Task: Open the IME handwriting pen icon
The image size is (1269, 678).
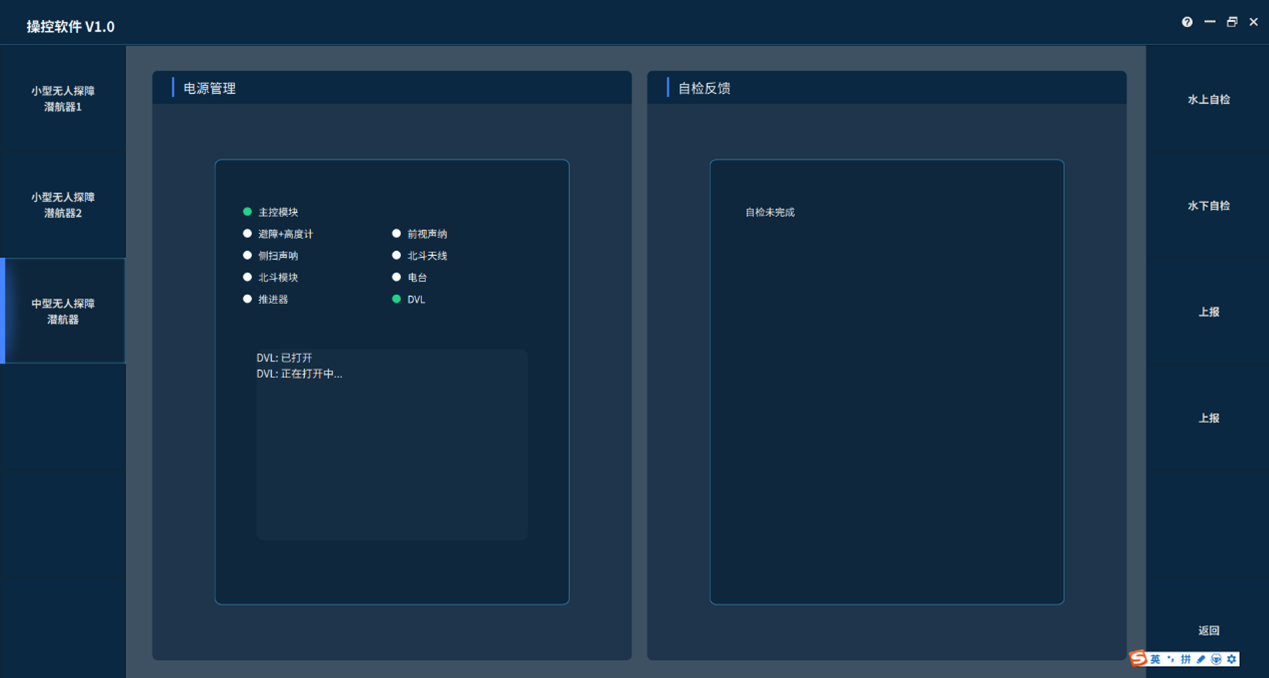Action: point(1201,659)
